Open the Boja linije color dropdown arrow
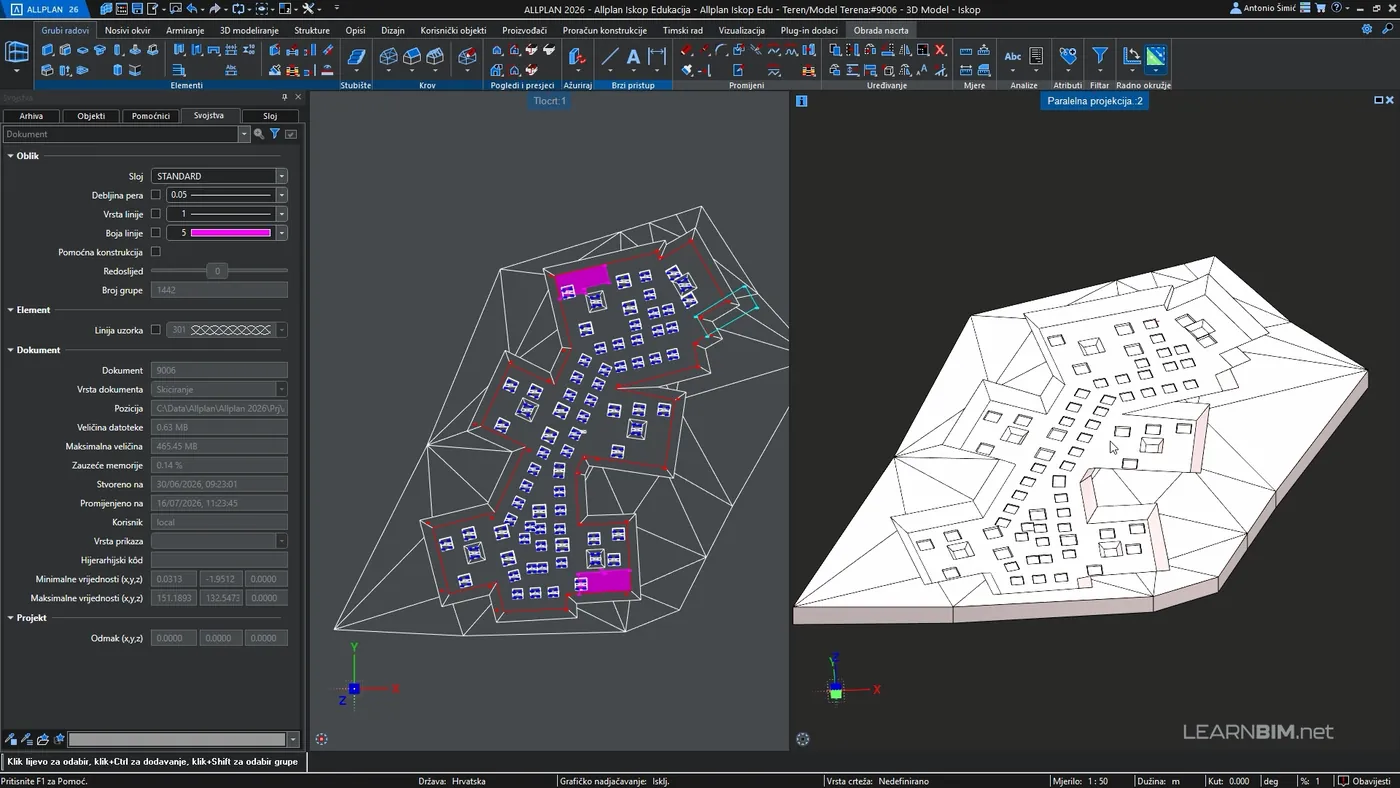 pos(281,233)
